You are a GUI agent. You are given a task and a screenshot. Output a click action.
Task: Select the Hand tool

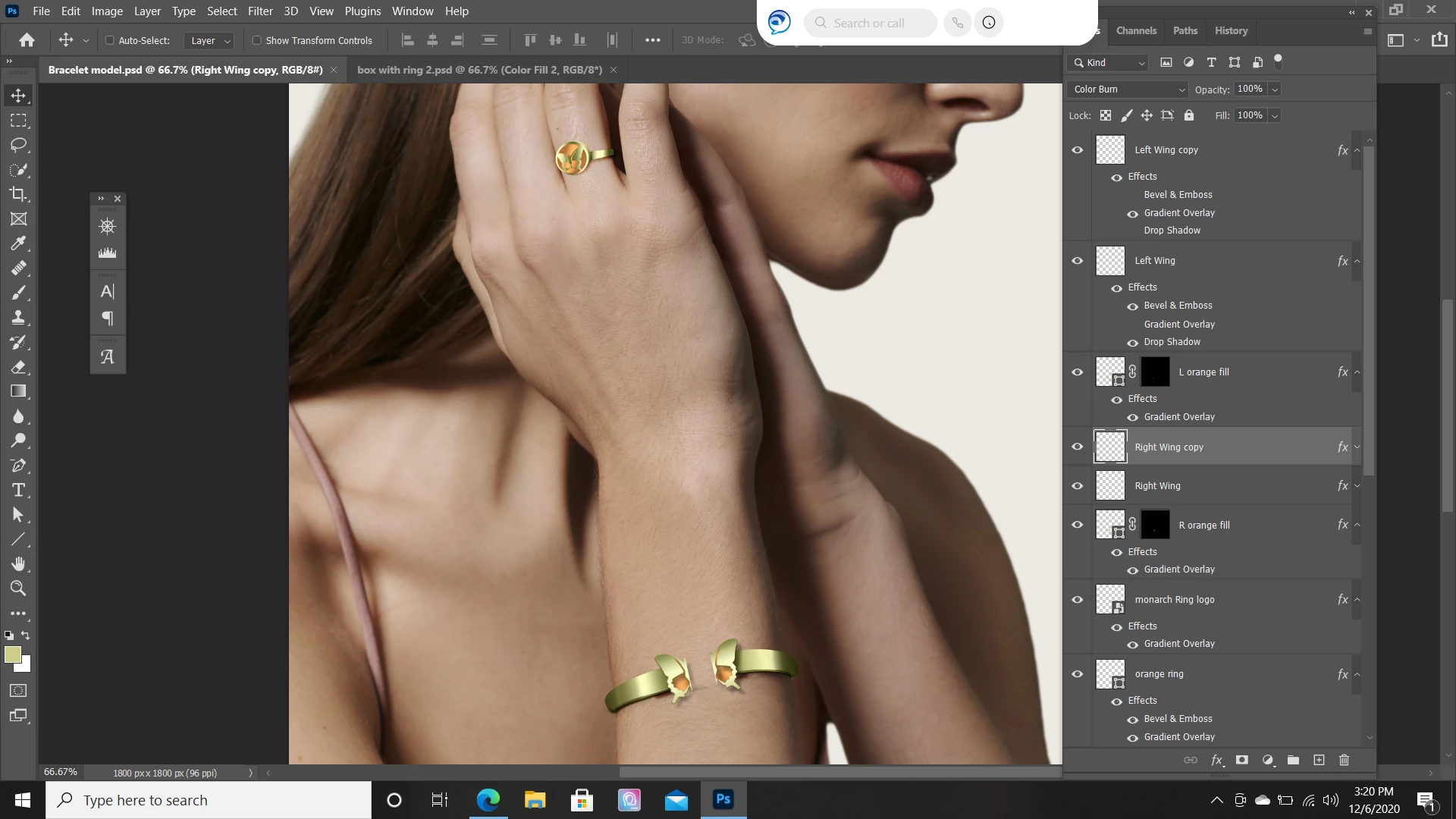click(18, 563)
